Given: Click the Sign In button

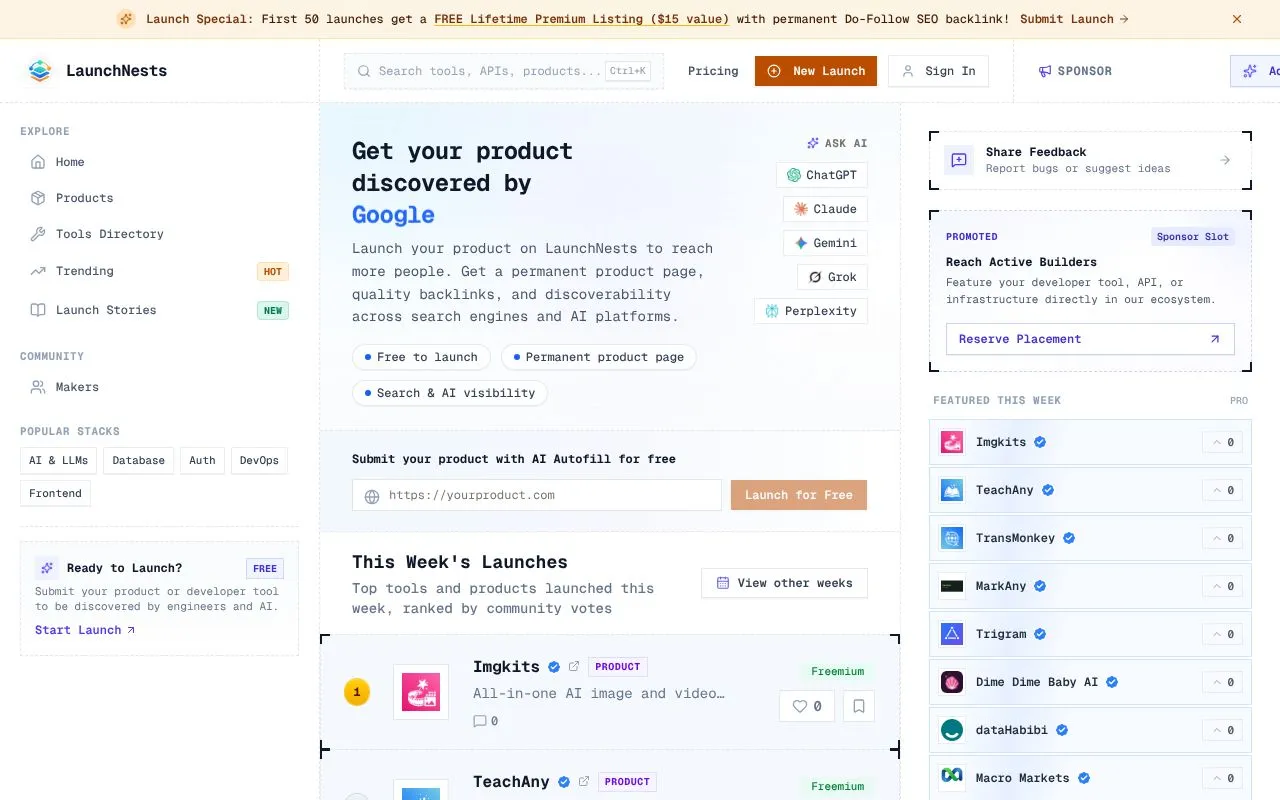Looking at the screenshot, I should pos(938,71).
